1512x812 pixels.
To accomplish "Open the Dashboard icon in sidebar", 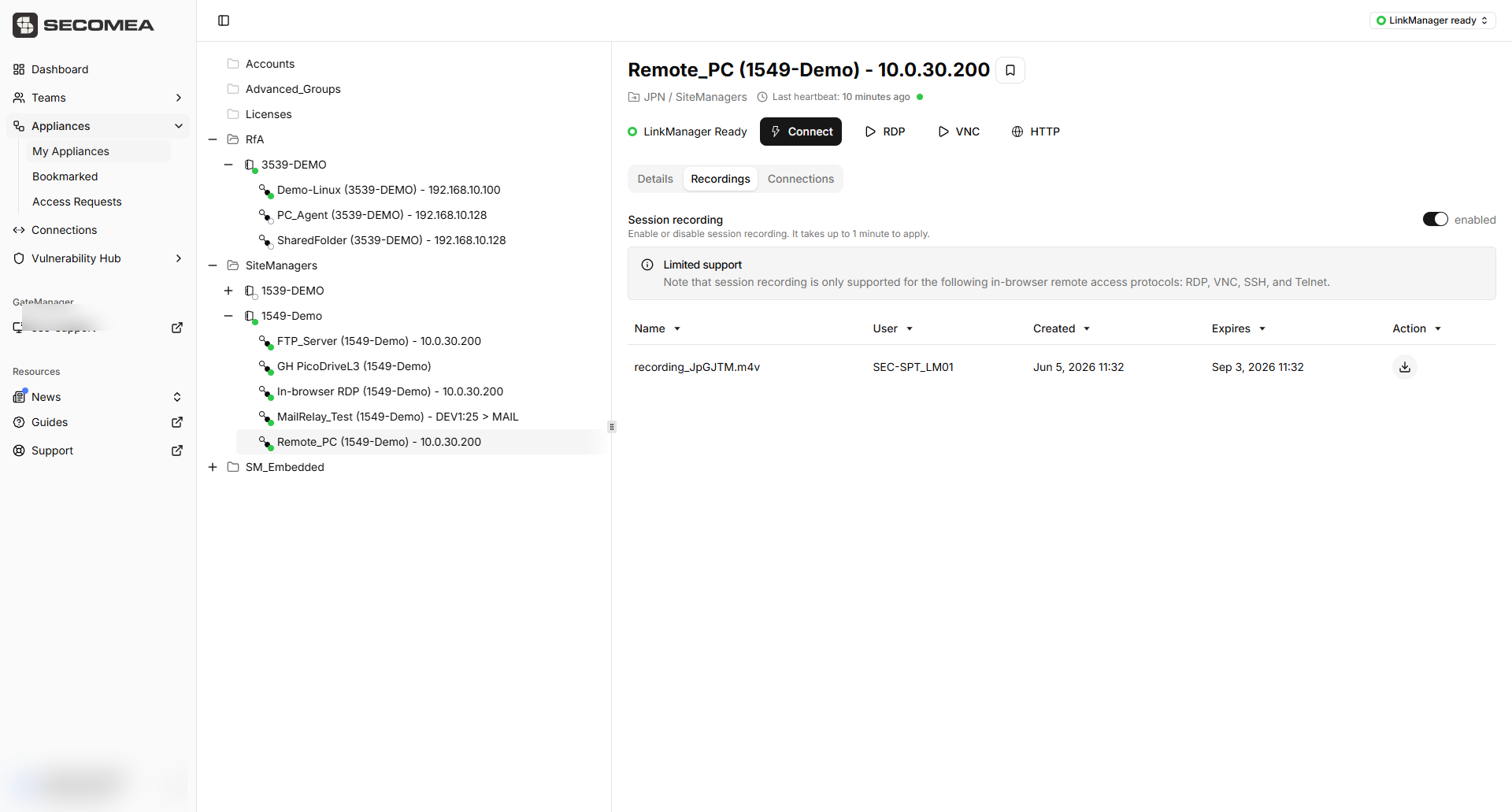I will coord(19,69).
